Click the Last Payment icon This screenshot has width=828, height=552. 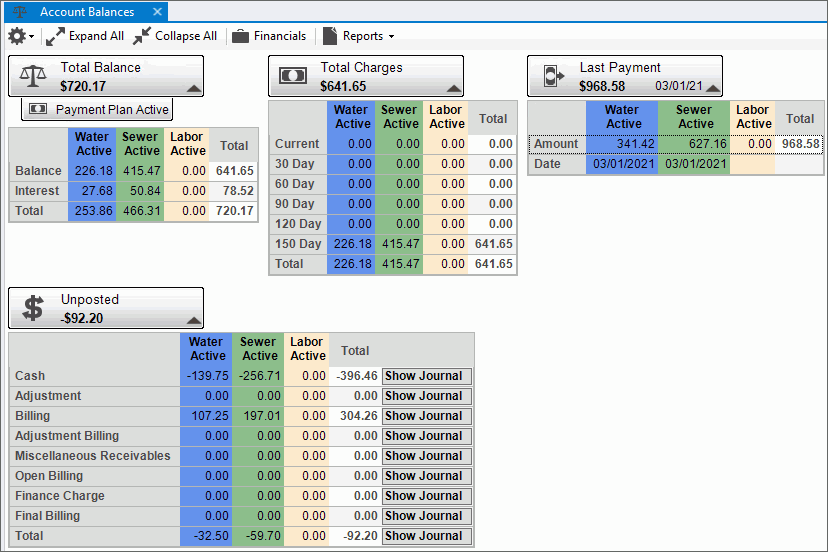point(553,76)
